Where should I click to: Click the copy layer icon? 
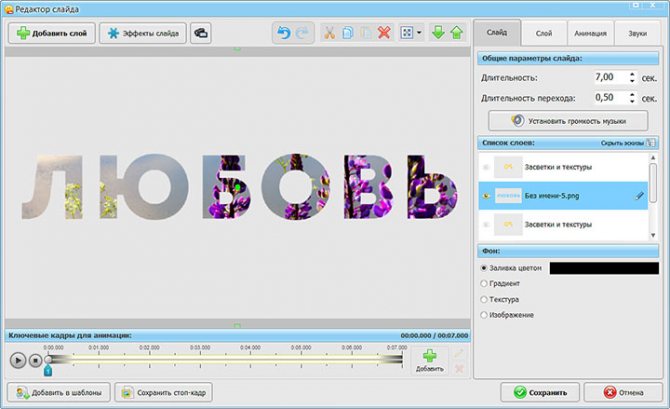pos(347,33)
